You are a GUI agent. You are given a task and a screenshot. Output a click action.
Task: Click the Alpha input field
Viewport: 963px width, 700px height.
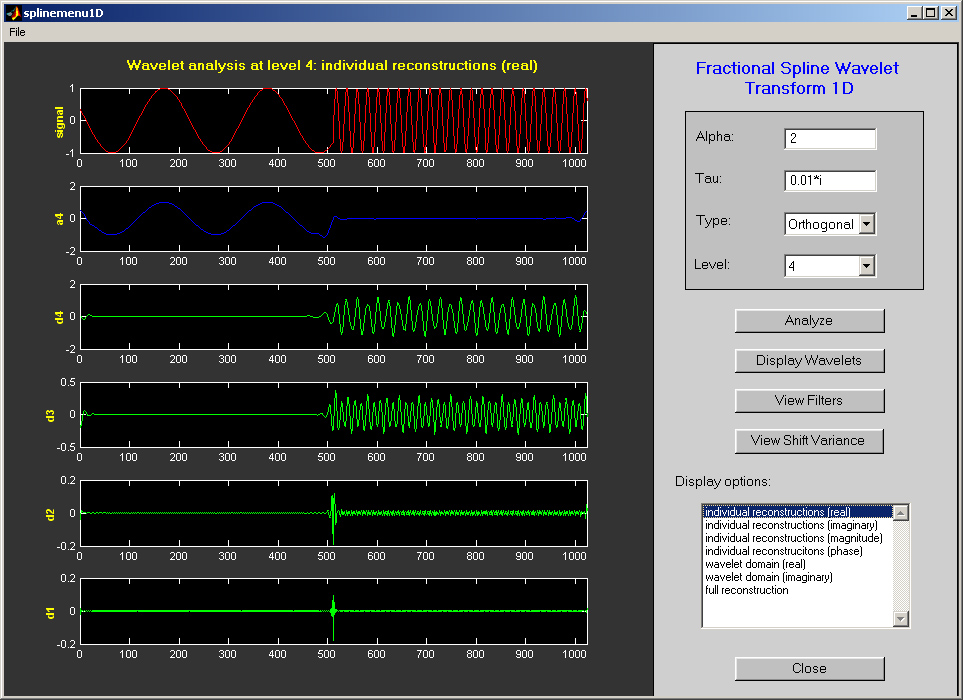pos(830,139)
